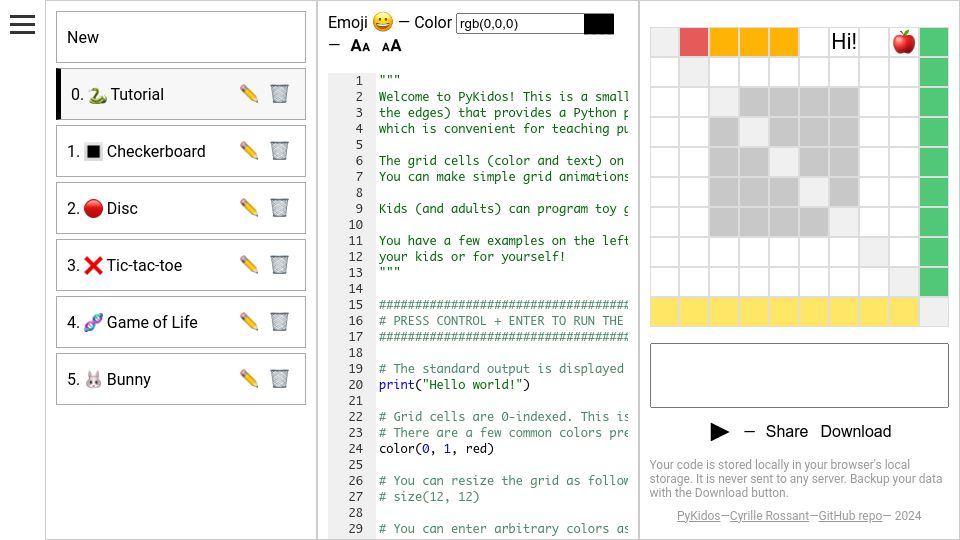Click the Download button

[855, 432]
